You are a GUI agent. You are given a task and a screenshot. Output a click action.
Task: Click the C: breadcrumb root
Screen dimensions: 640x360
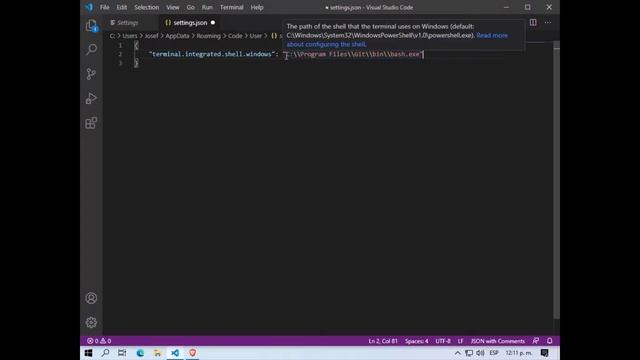click(x=112, y=36)
